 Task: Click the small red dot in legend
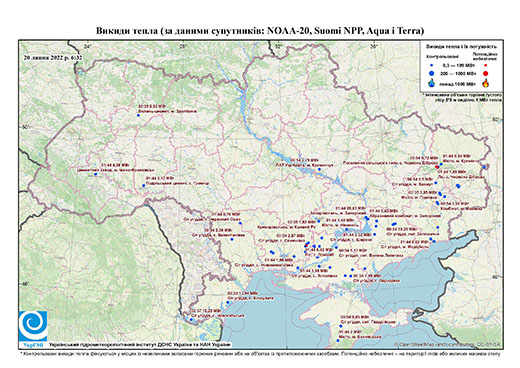pos(486,66)
